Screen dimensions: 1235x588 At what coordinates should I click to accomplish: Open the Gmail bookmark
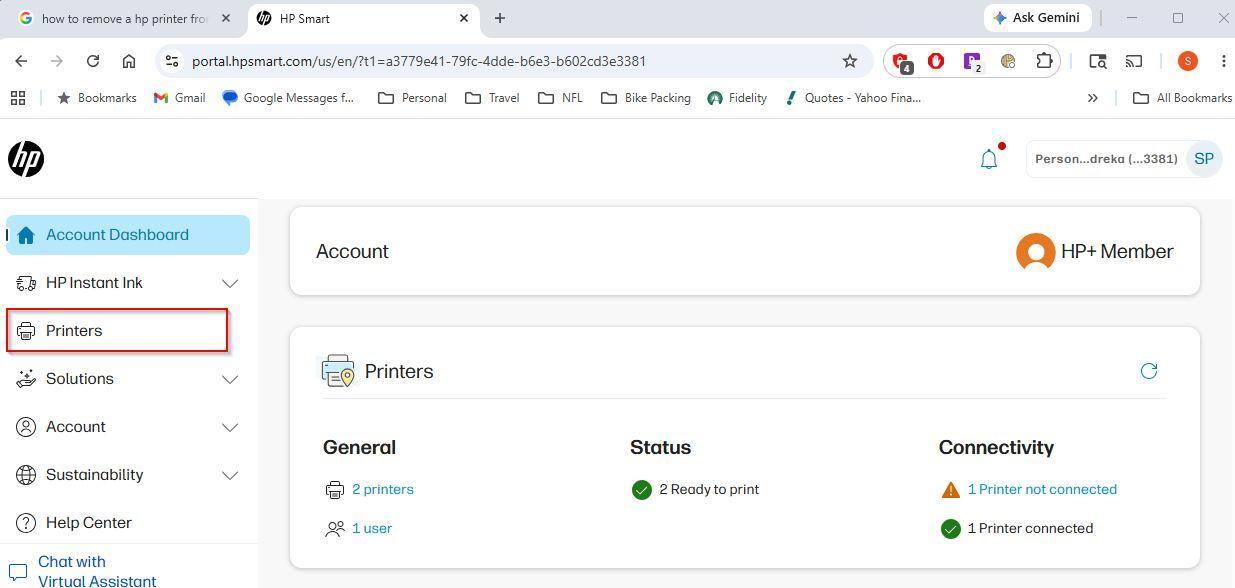[x=180, y=98]
